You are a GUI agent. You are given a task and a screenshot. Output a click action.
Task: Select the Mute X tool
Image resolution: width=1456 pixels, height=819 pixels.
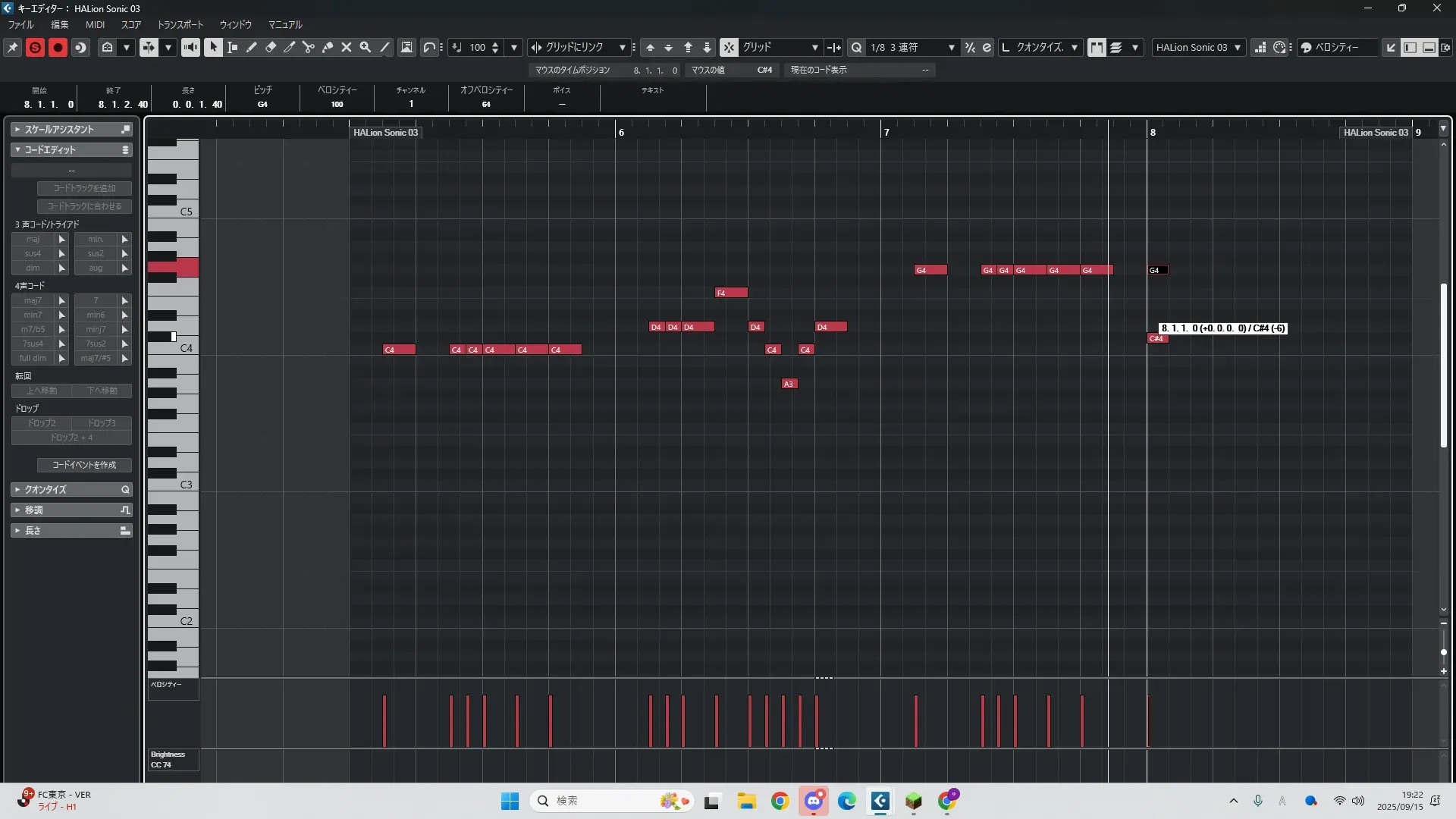[347, 47]
